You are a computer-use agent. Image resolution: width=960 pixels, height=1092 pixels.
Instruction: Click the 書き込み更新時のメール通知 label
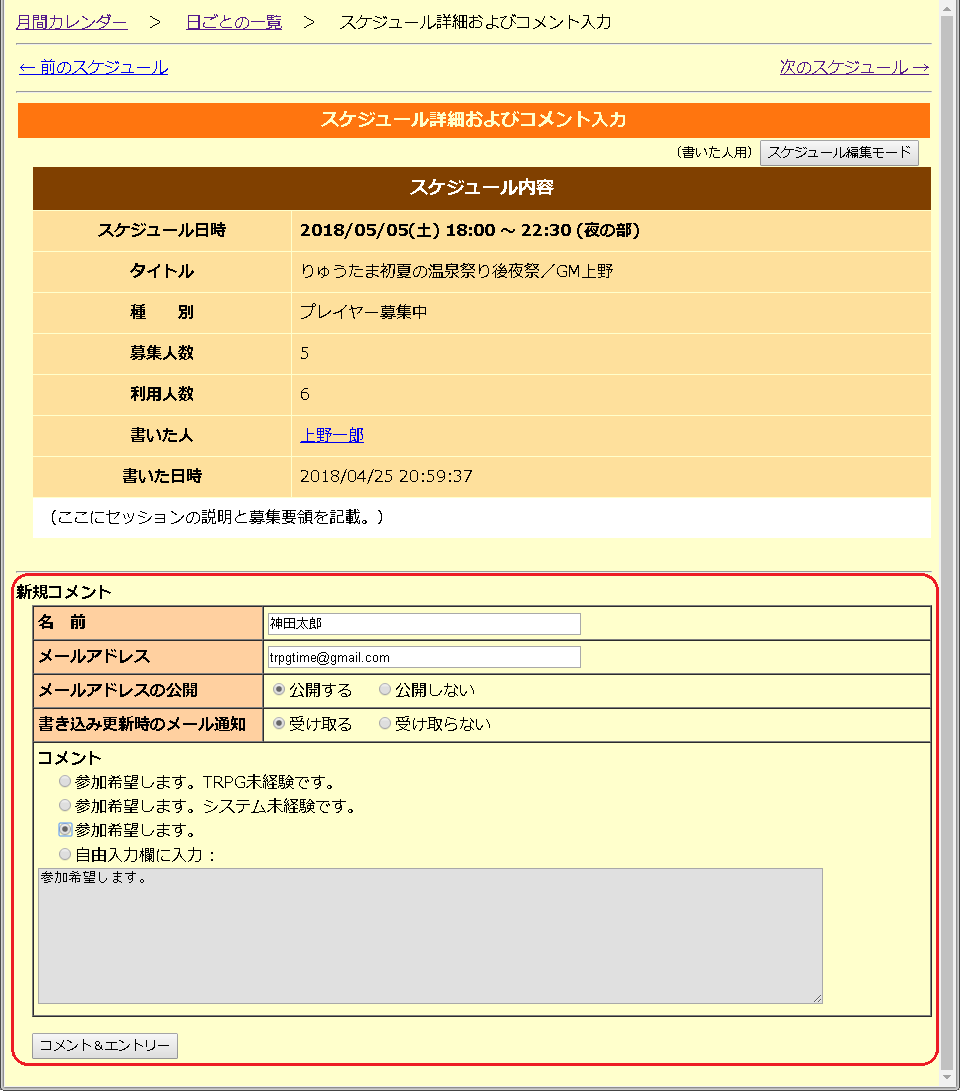[142, 724]
